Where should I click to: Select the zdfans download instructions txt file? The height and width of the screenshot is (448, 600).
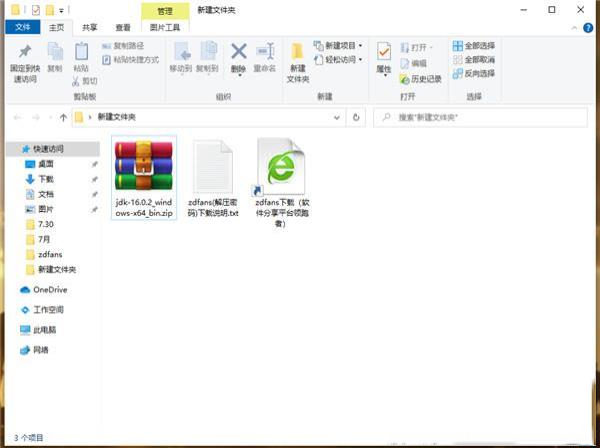pyautogui.click(x=213, y=180)
